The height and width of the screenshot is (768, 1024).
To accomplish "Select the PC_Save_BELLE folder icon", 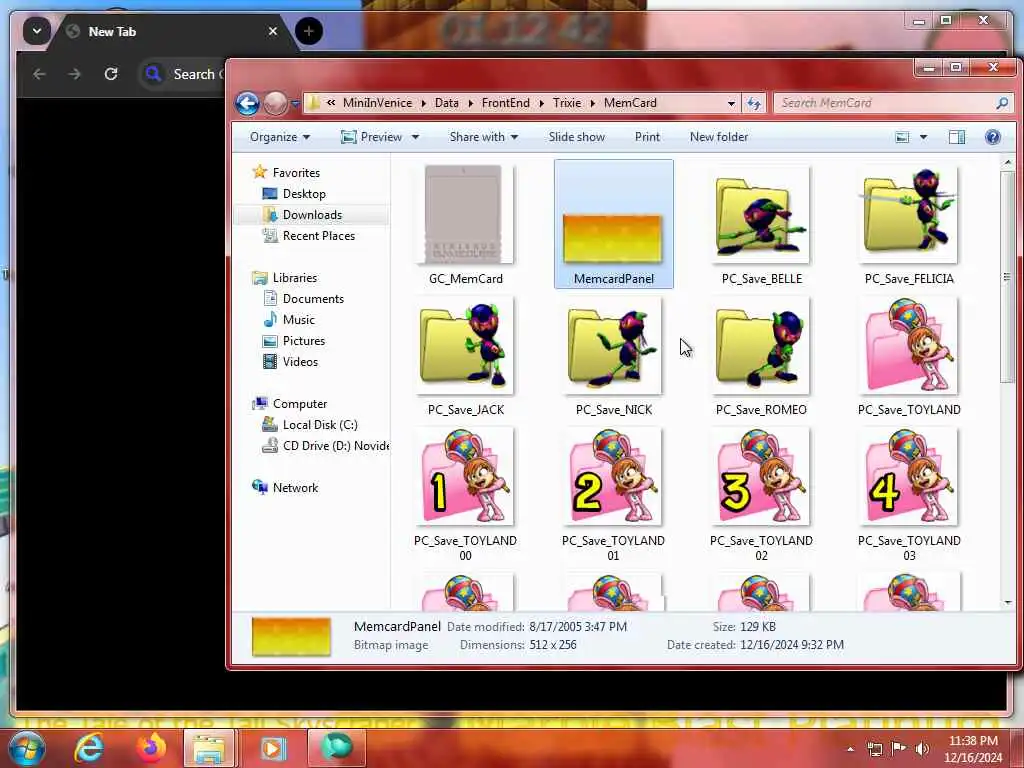I will (x=761, y=214).
